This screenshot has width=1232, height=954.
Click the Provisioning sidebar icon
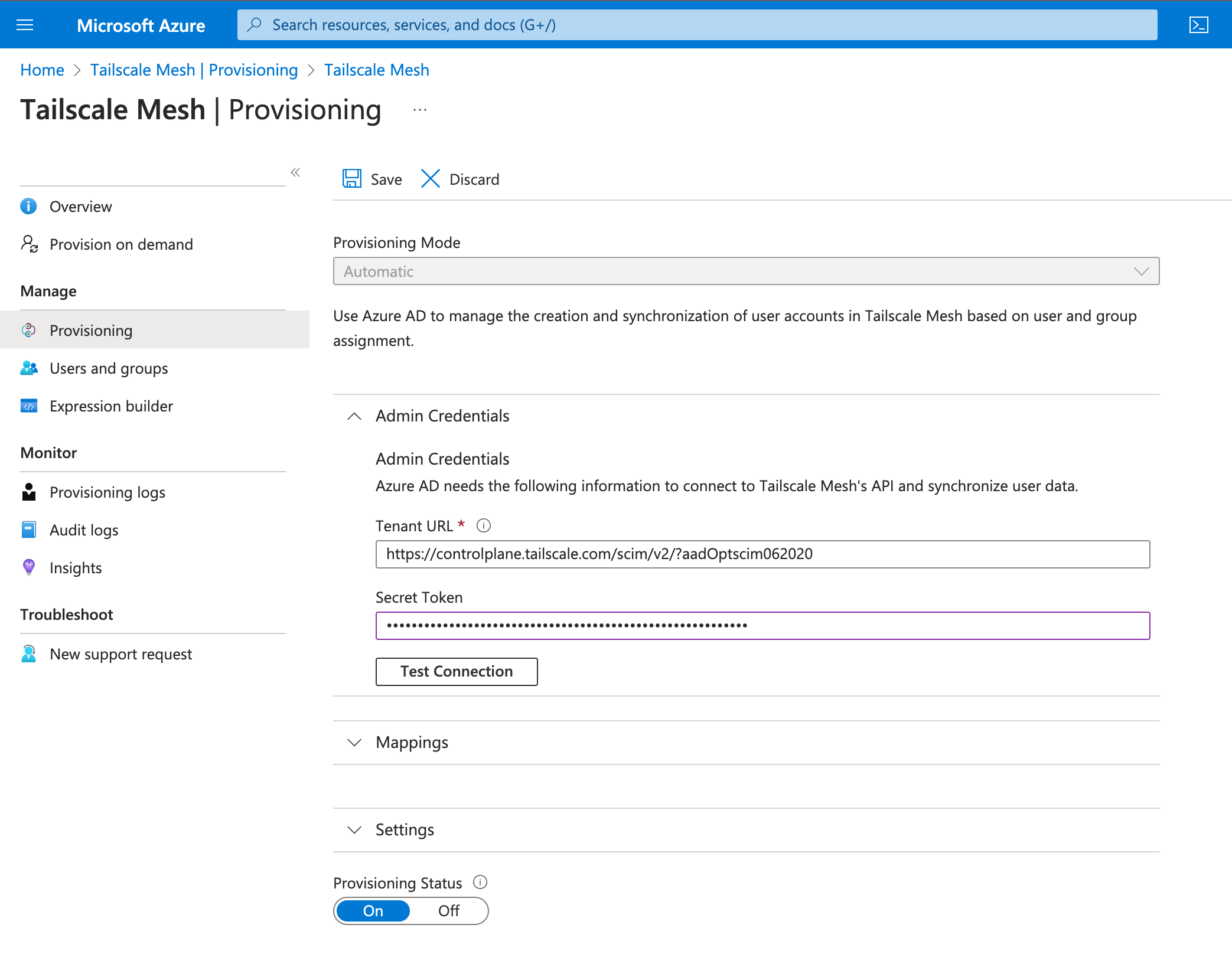[28, 330]
